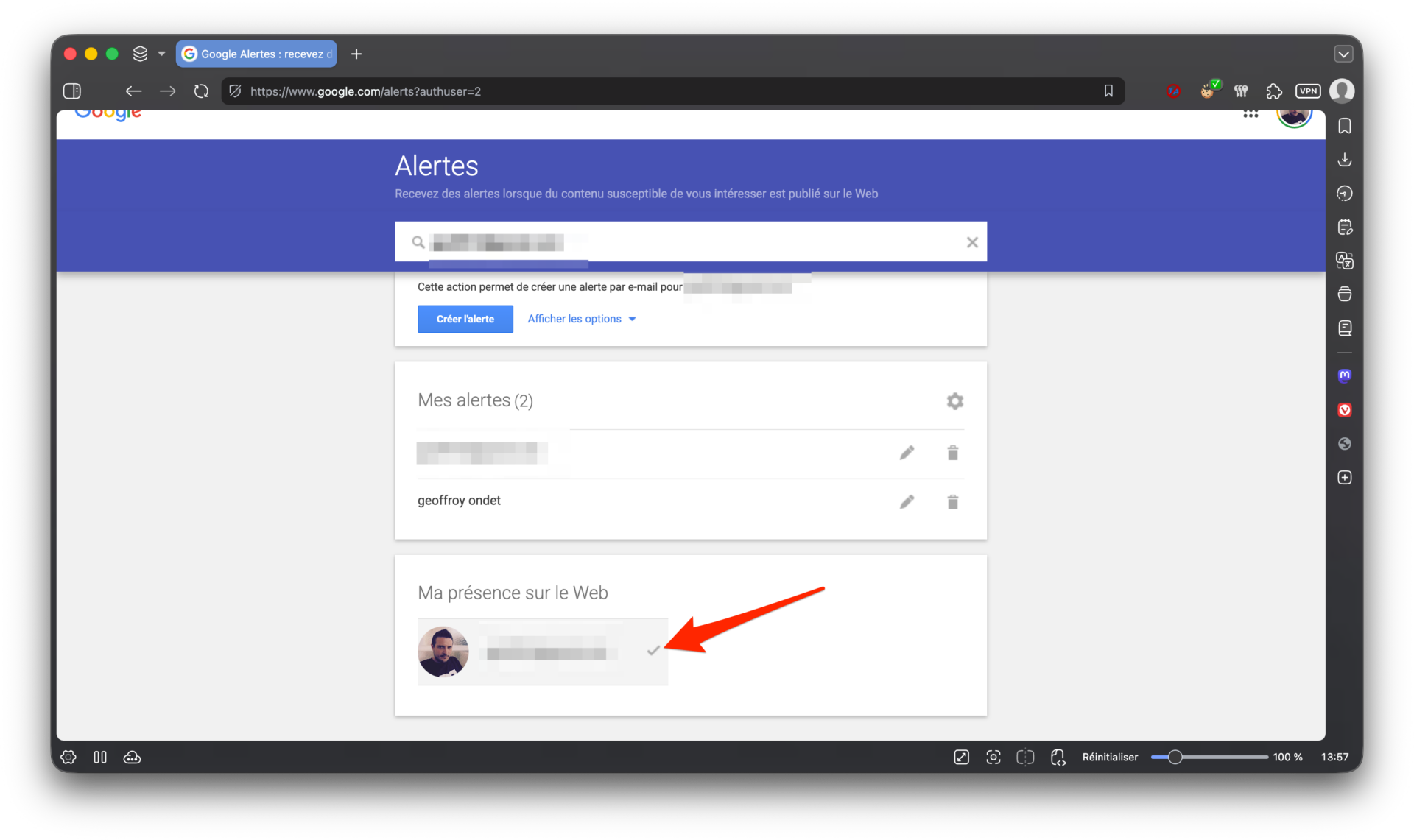Viewport: 1414px width, 840px height.
Task: Open the sidebar history panel
Action: (1345, 194)
